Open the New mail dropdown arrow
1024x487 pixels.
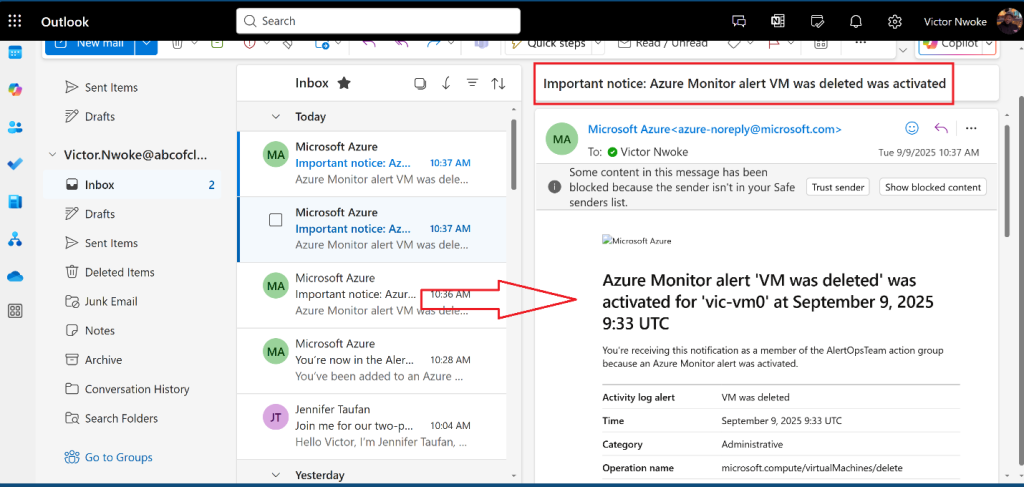pyautogui.click(x=147, y=43)
